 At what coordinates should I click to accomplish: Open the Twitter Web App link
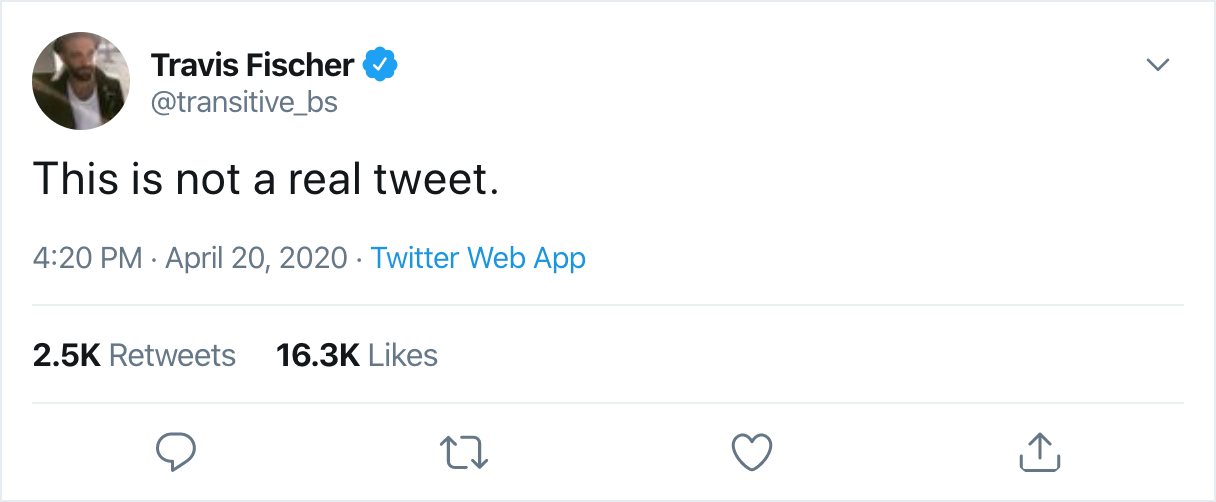coord(478,258)
